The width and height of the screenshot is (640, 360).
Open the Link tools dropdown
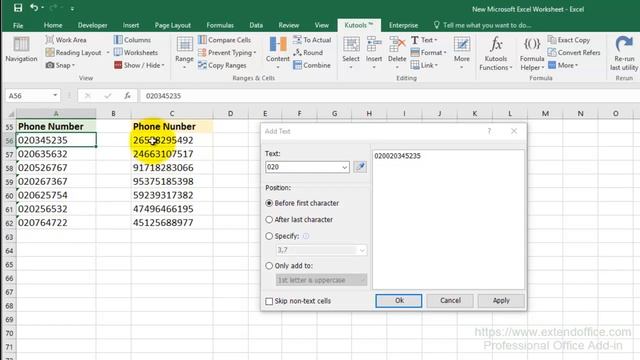424,65
